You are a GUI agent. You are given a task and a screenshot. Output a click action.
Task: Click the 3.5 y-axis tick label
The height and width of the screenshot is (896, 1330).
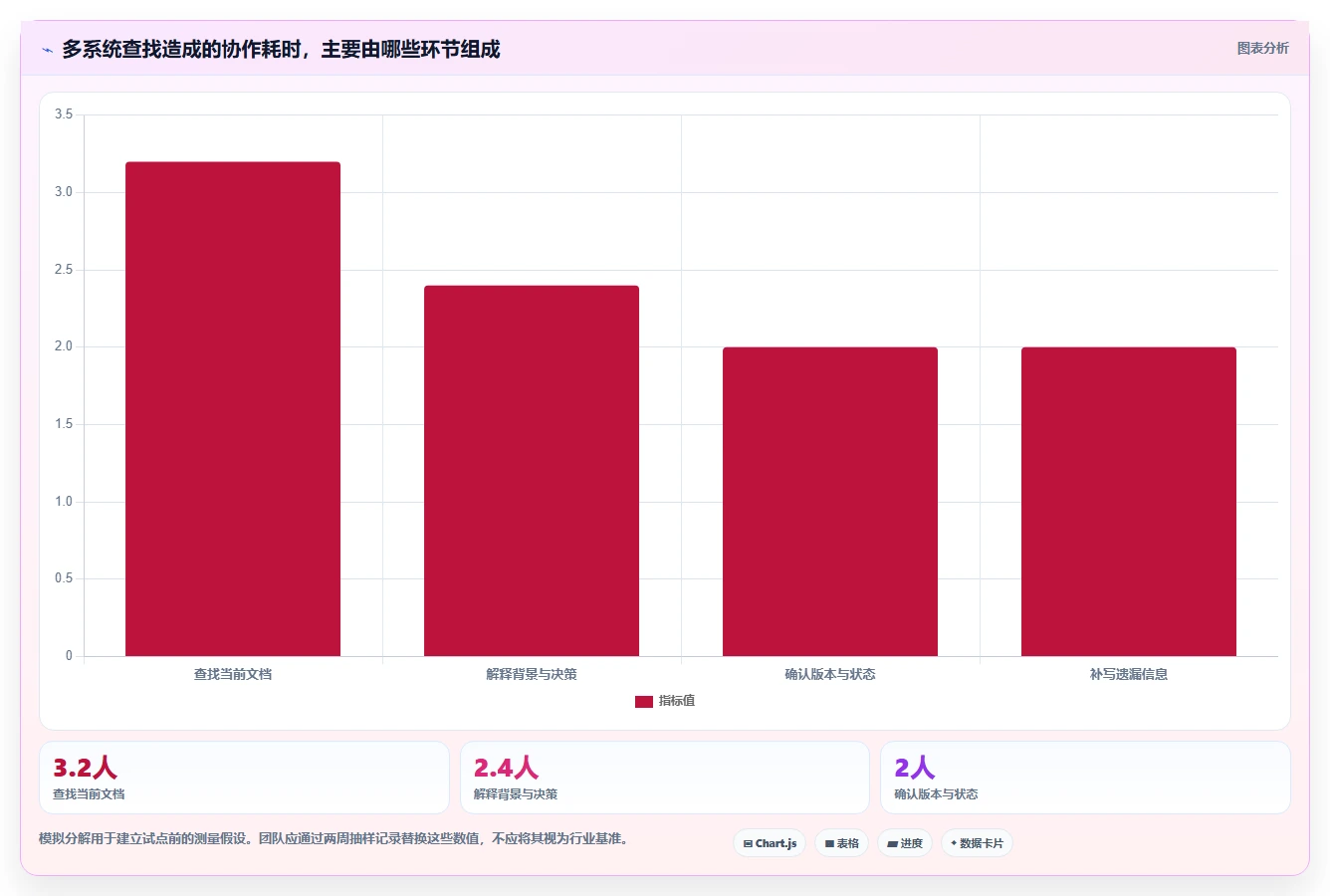click(x=64, y=114)
